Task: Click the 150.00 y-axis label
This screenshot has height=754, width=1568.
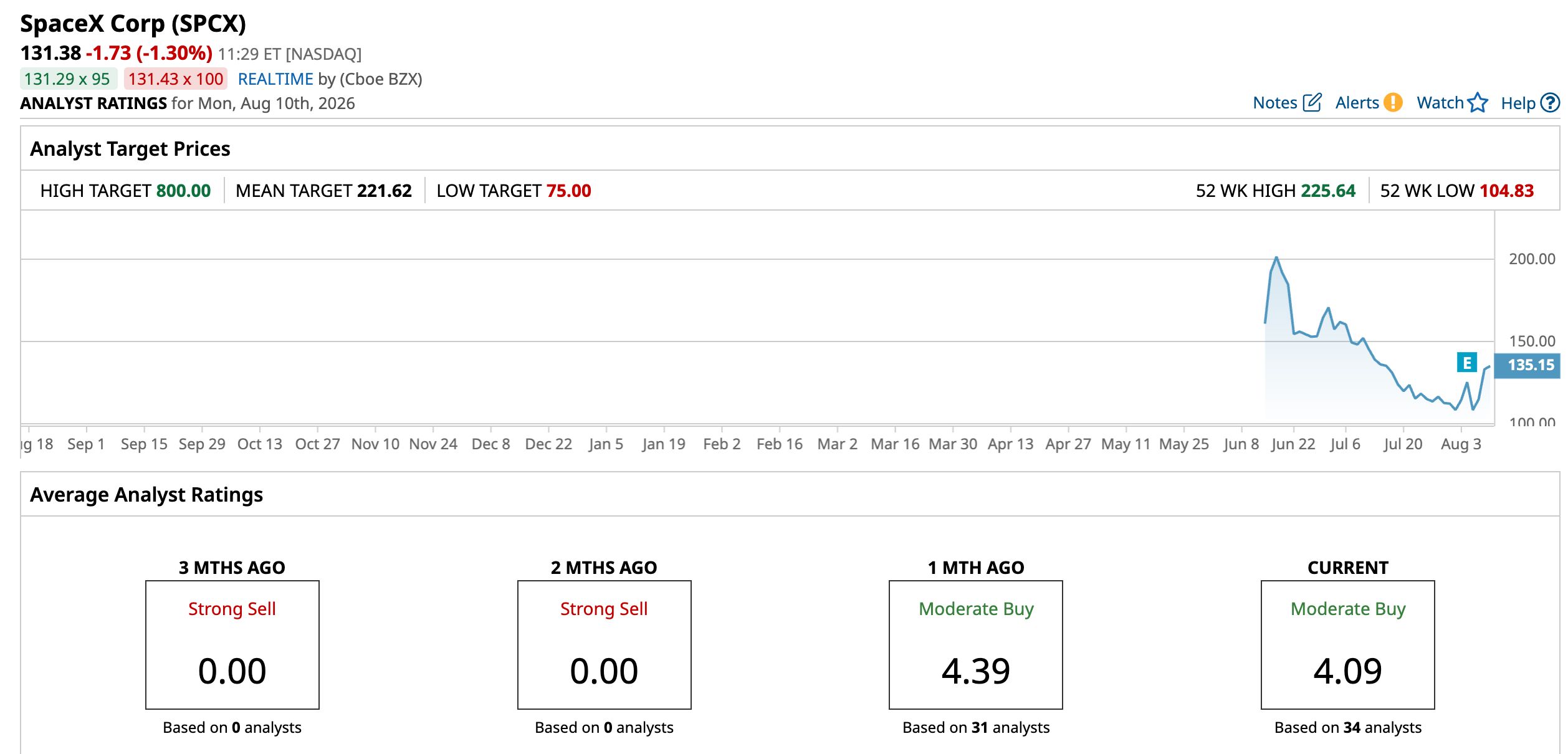Action: [1532, 341]
